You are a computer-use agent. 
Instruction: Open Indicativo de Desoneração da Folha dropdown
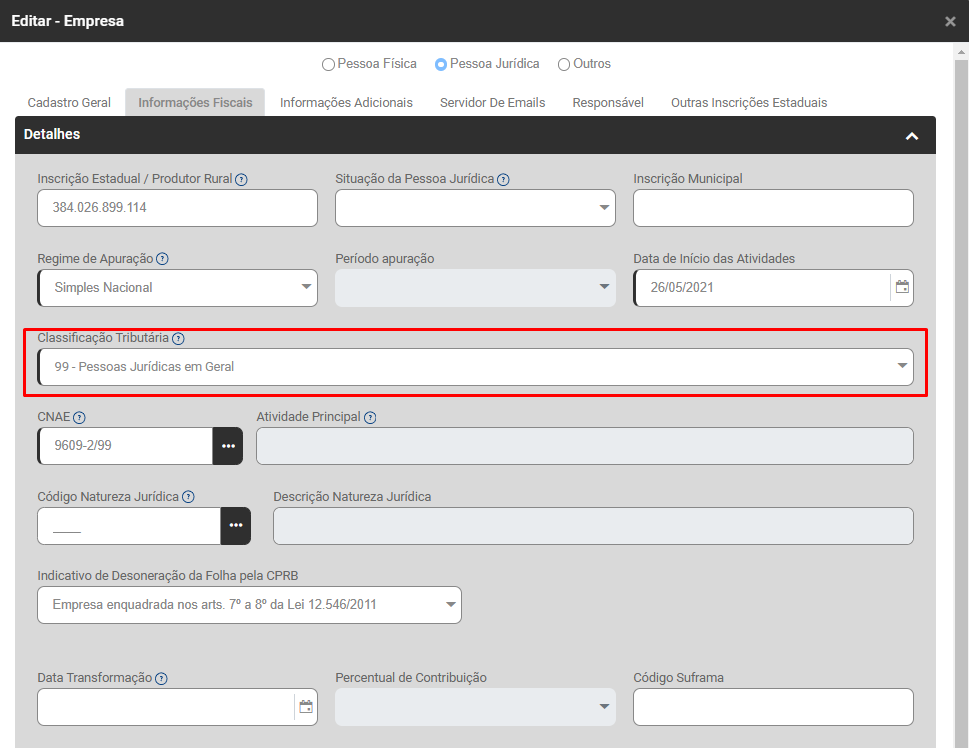pyautogui.click(x=249, y=605)
